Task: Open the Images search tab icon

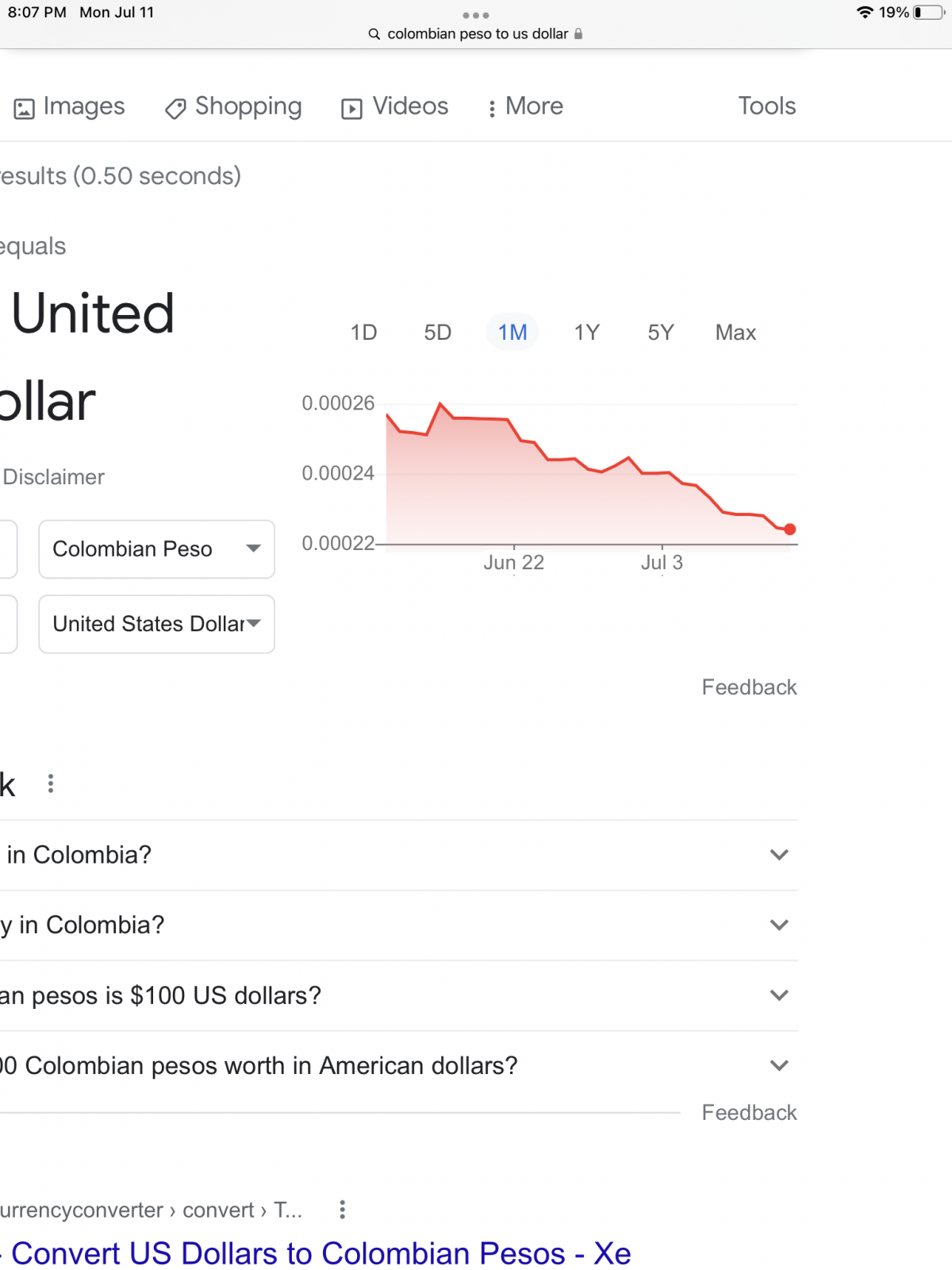Action: click(25, 109)
